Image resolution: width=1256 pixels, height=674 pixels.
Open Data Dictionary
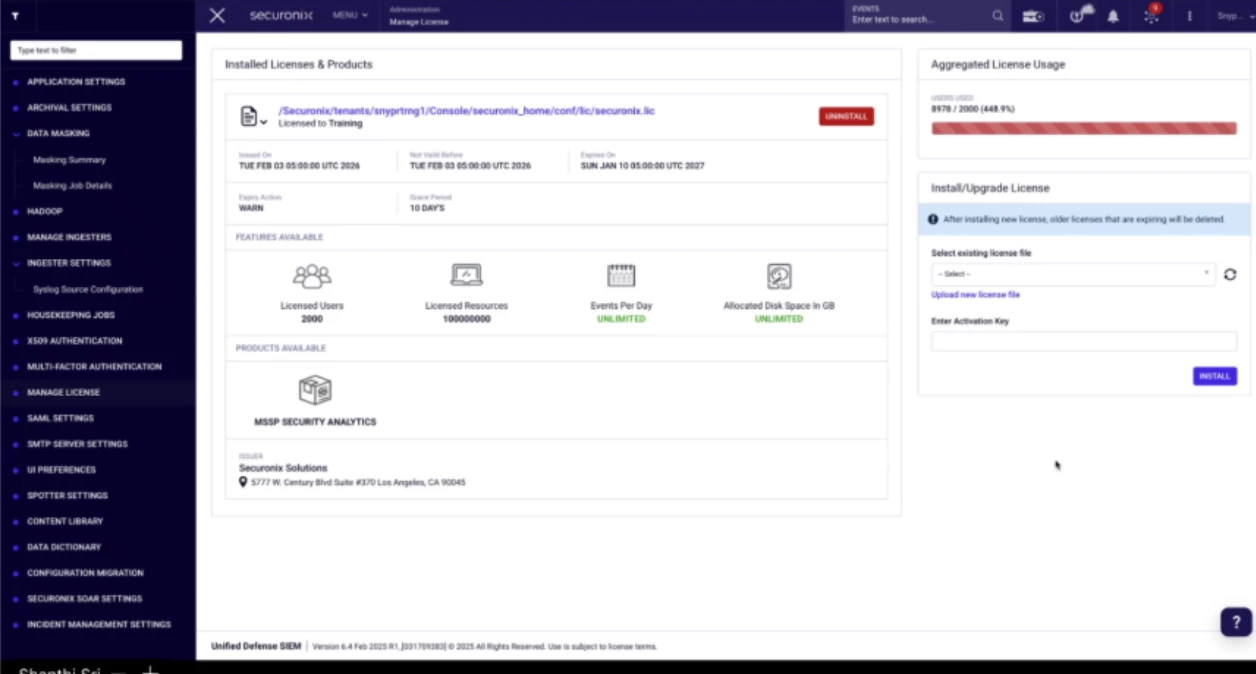tap(64, 548)
